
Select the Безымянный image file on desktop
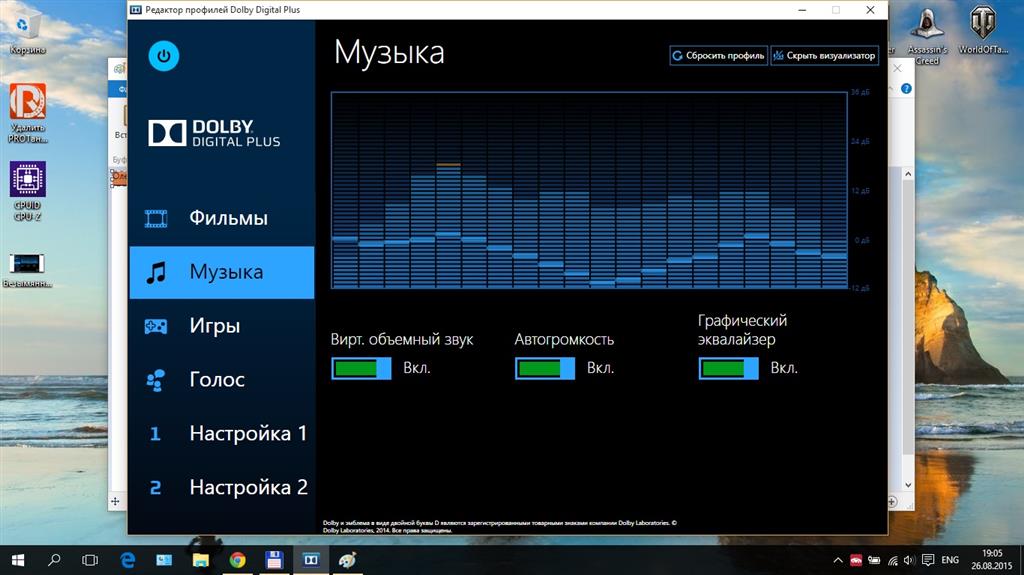click(27, 271)
